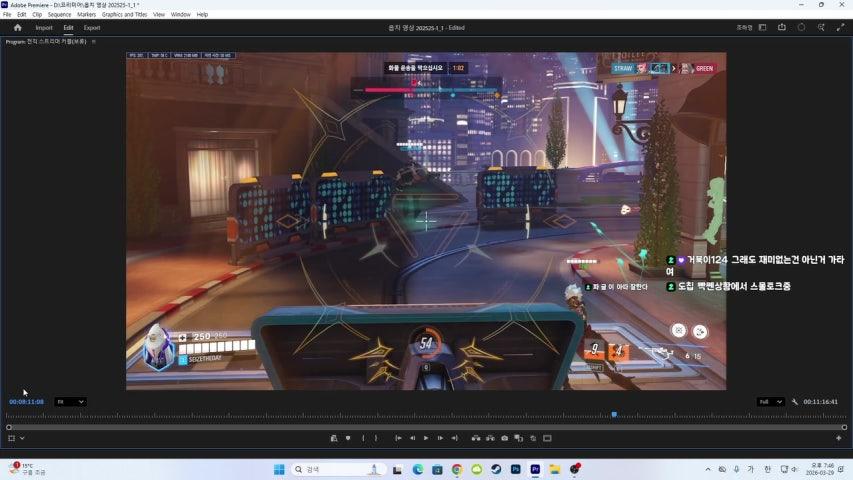The height and width of the screenshot is (480, 853).
Task: Click the Go to In point button
Action: point(398,438)
